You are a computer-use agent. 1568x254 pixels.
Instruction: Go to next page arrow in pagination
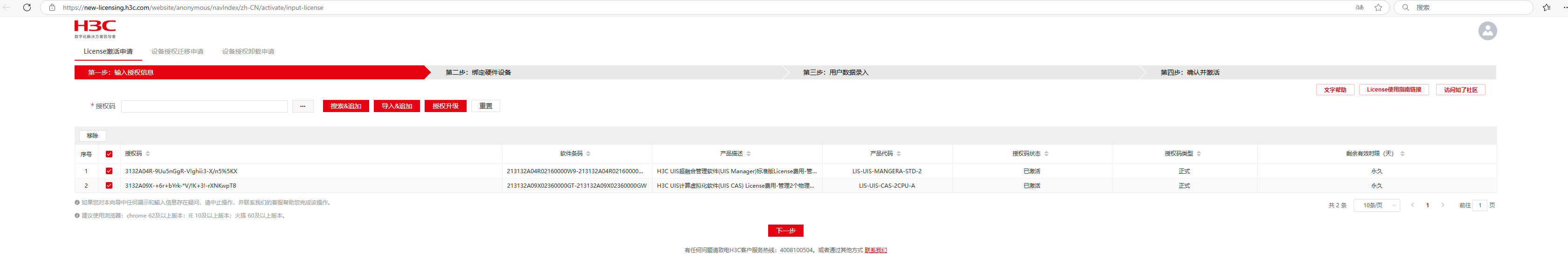pos(1443,205)
